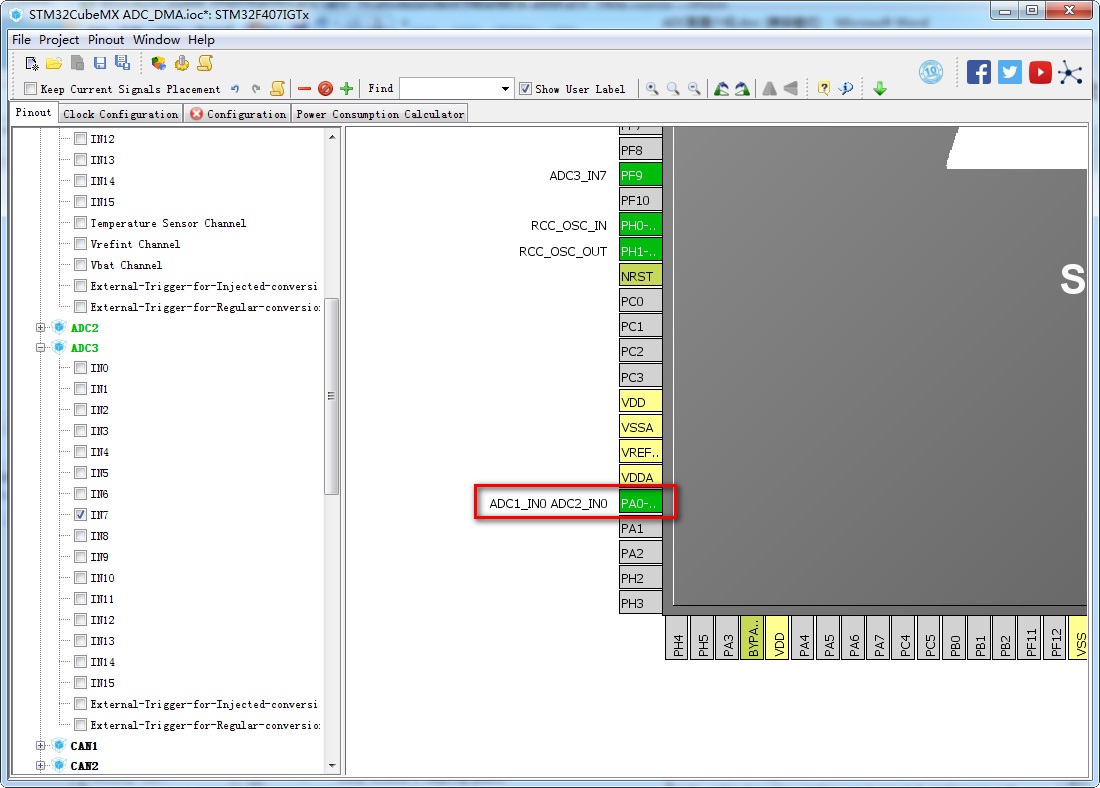Click the New Project icon
This screenshot has width=1100, height=788.
pos(32,64)
